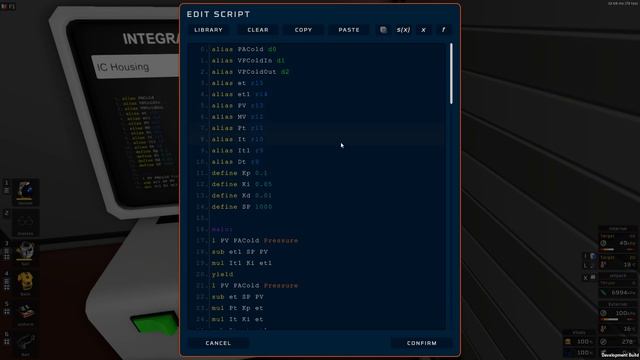Click line 'mul It Ki et'
This screenshot has height=360, width=640.
click(237, 320)
